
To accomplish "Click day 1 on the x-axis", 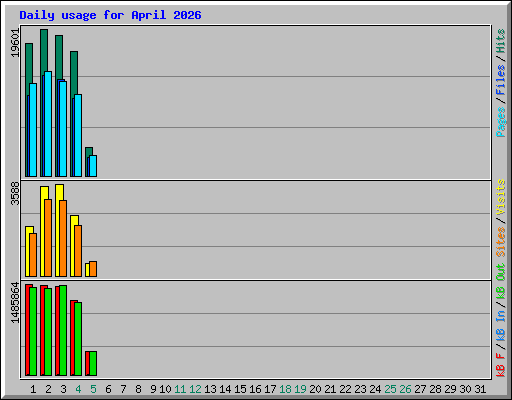I will click(x=33, y=389).
